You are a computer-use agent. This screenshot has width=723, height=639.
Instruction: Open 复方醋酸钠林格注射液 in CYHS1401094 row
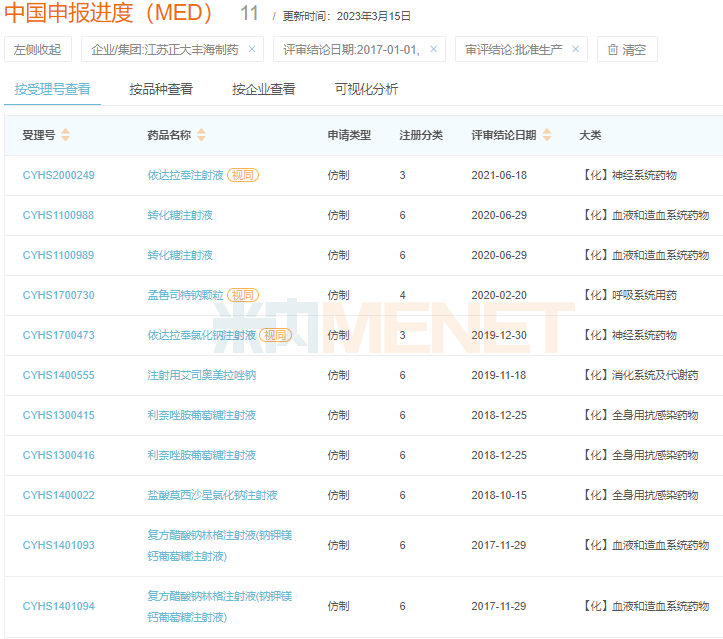coord(219,607)
